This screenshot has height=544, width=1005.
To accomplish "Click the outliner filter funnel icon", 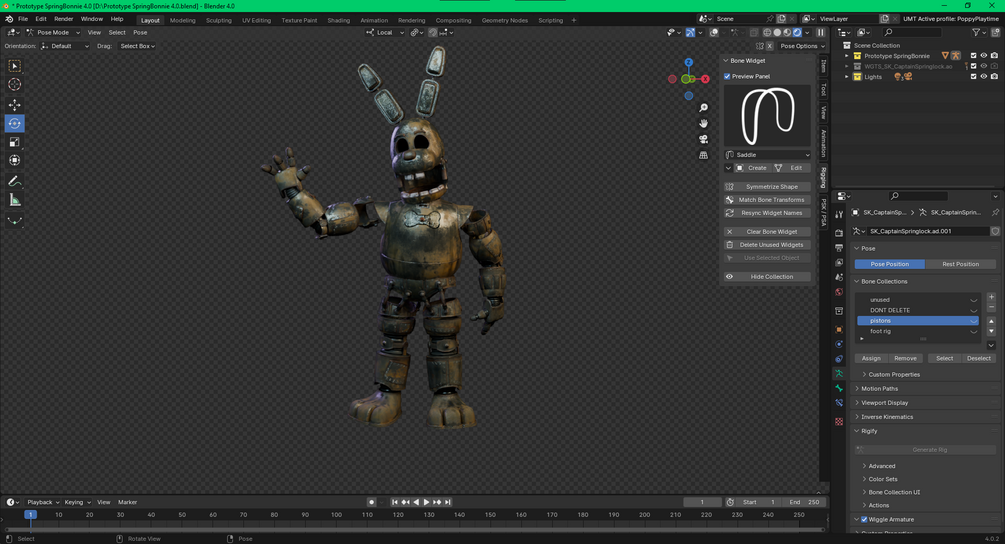I will [x=976, y=32].
